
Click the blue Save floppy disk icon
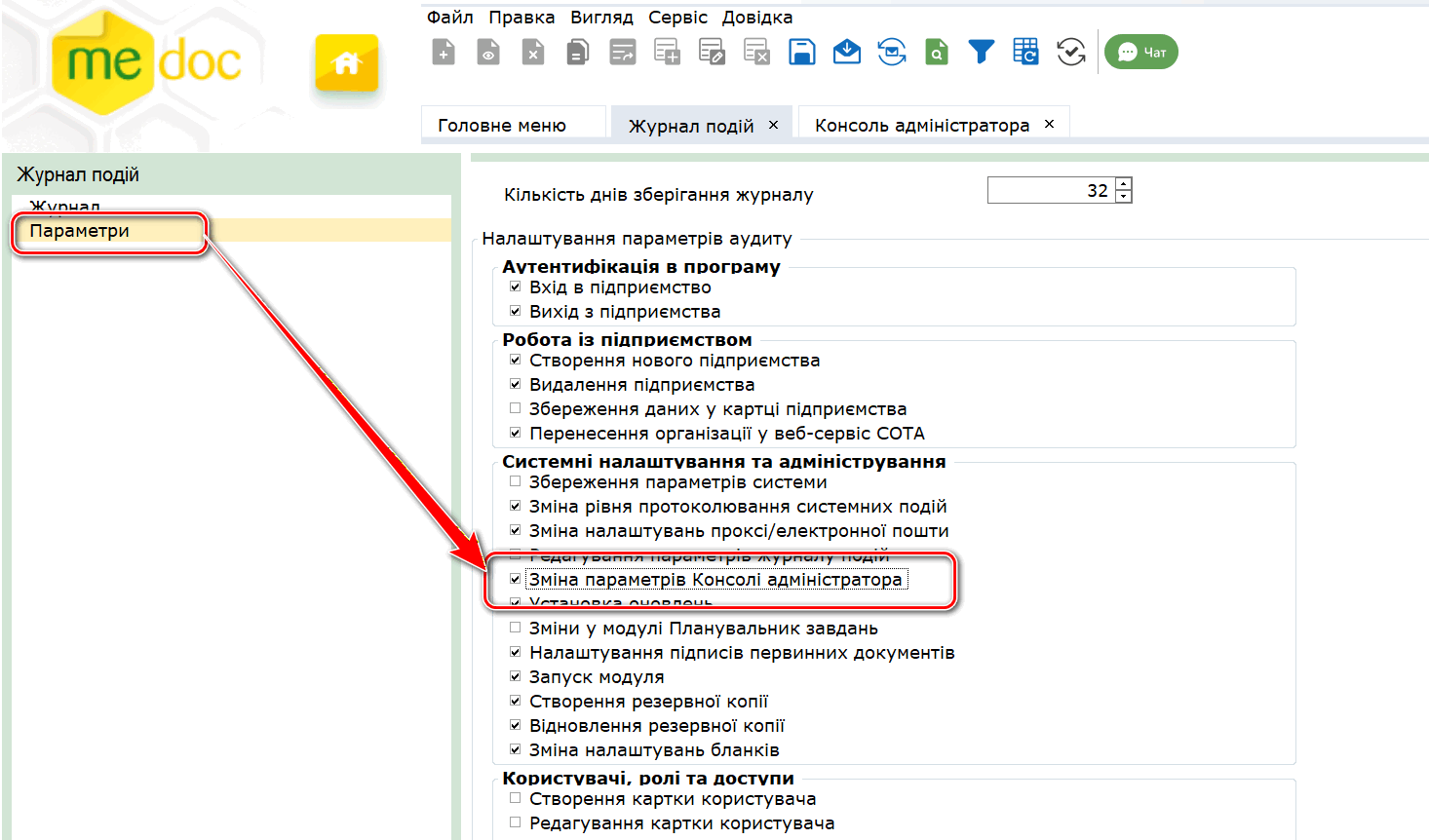[x=801, y=53]
